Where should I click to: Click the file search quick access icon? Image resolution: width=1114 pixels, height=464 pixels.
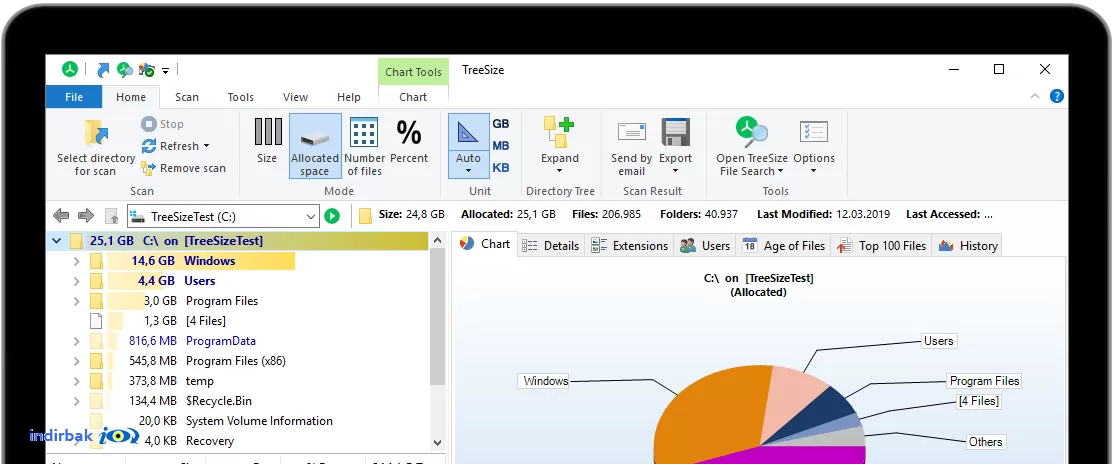(x=125, y=70)
